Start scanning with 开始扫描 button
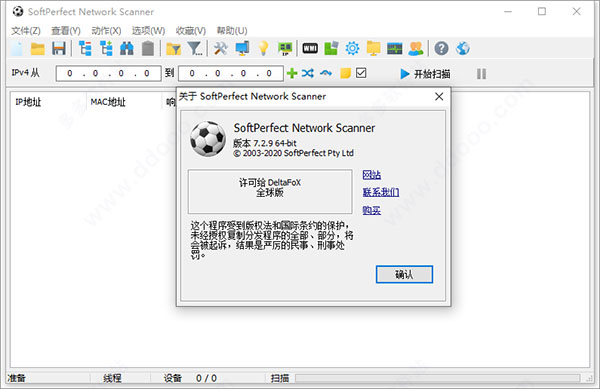Viewport: 600px width, 389px height. pos(425,74)
